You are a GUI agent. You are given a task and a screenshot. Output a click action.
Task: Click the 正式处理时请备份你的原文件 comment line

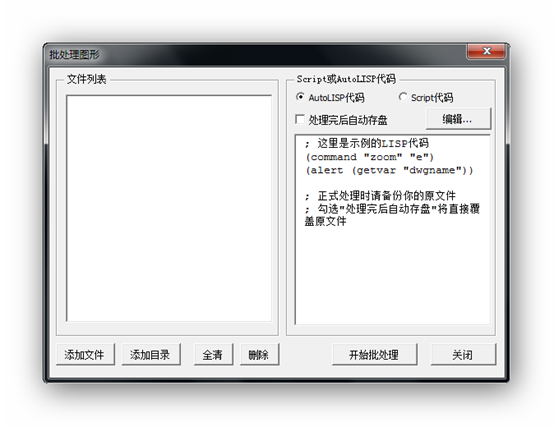click(380, 195)
